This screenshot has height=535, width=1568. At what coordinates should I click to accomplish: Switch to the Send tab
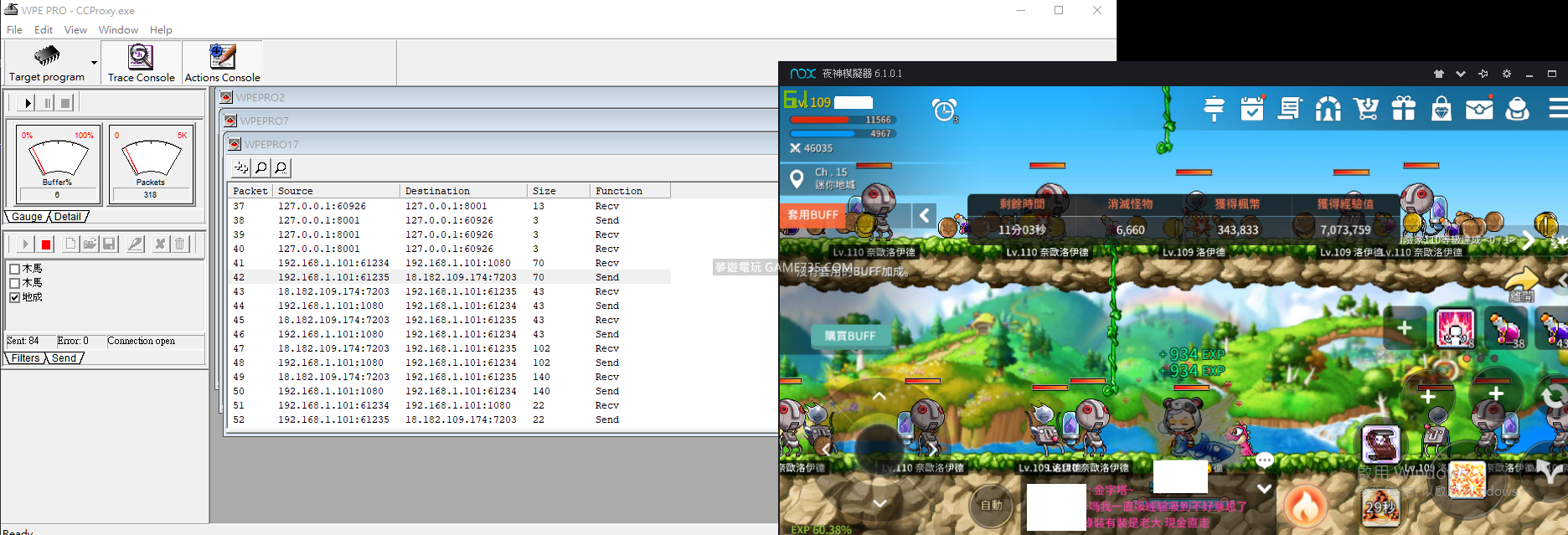(x=64, y=358)
